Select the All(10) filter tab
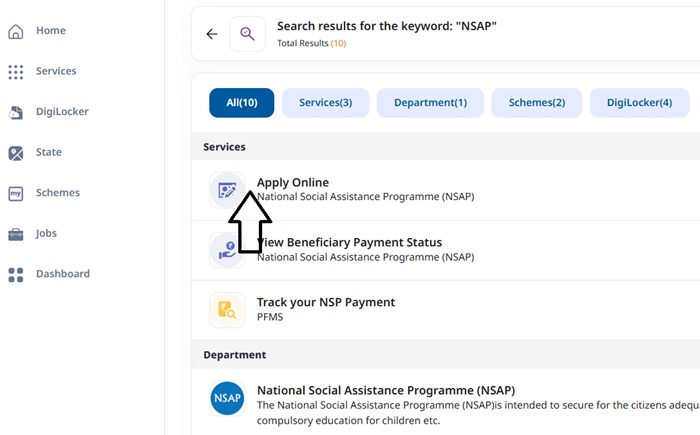Screen dimensions: 700x435 click(x=242, y=103)
